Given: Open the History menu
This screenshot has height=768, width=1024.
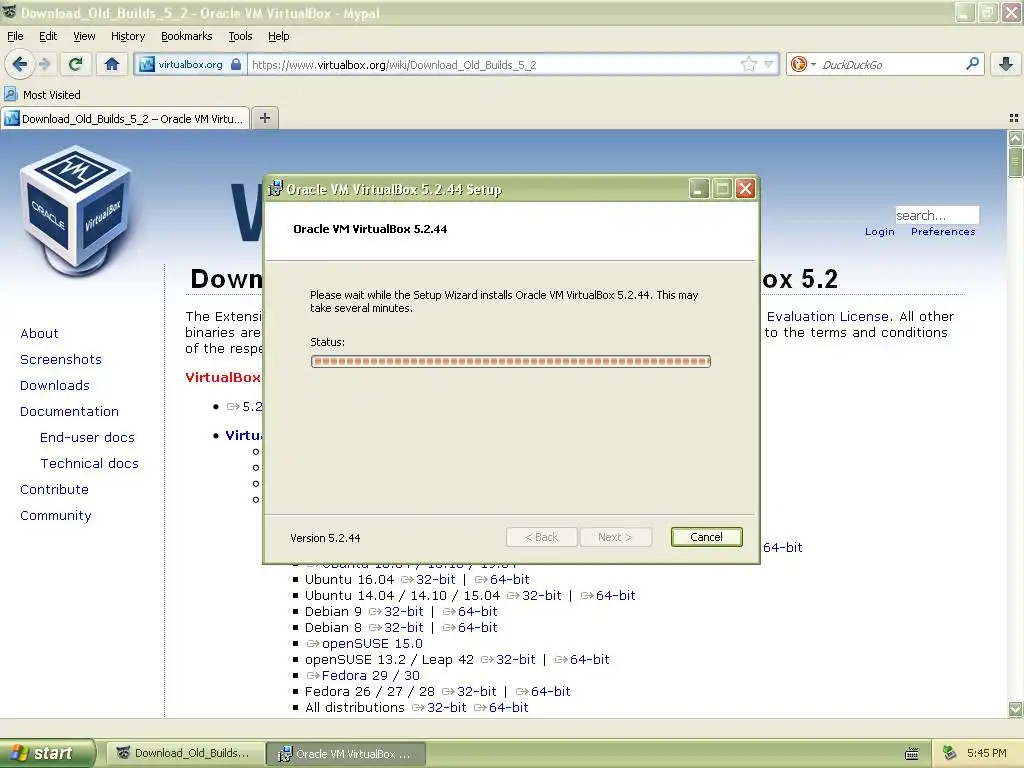Looking at the screenshot, I should 127,36.
